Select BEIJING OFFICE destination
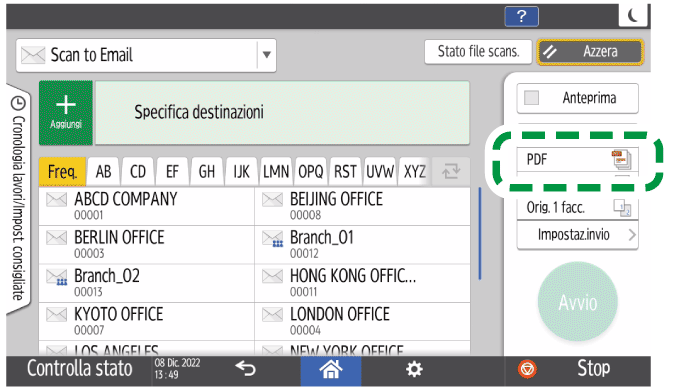Viewport: 675px width, 388px height. tap(362, 206)
